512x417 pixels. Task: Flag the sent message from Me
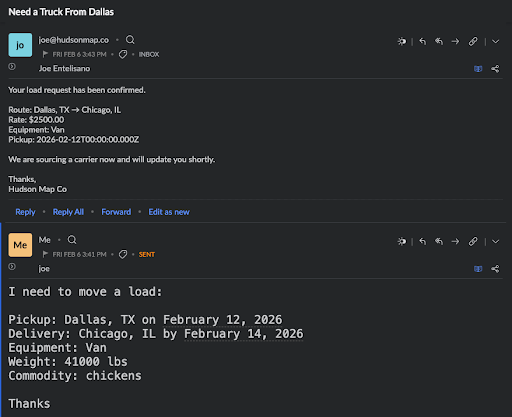[45, 254]
